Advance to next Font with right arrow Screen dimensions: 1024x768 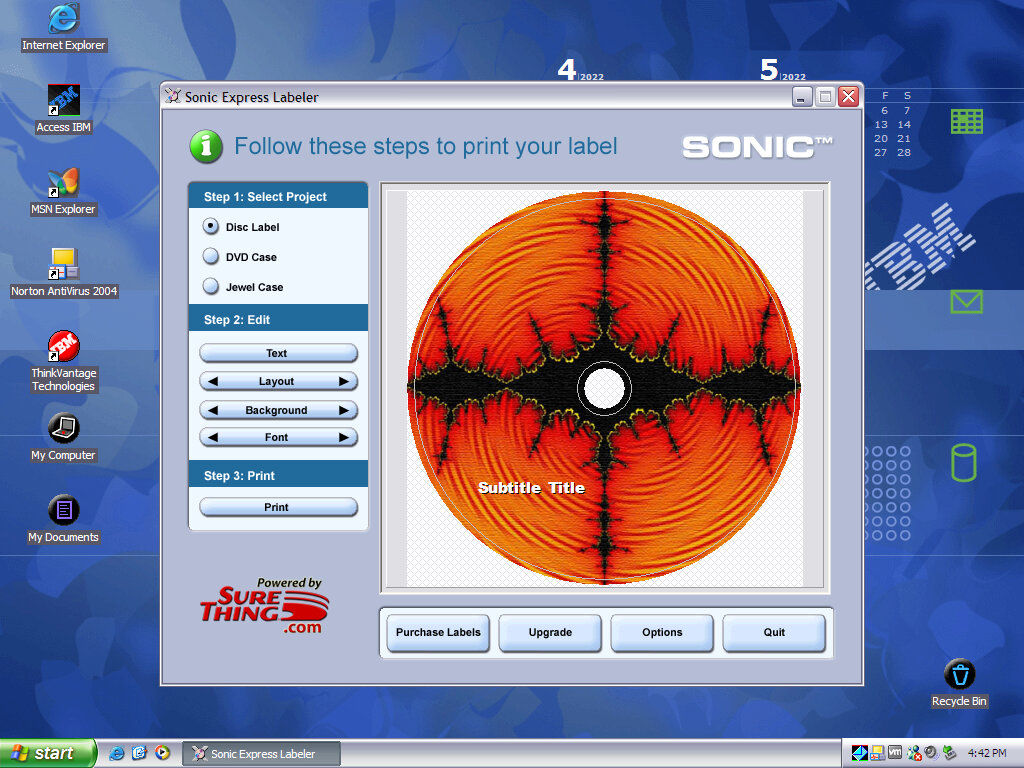click(344, 438)
